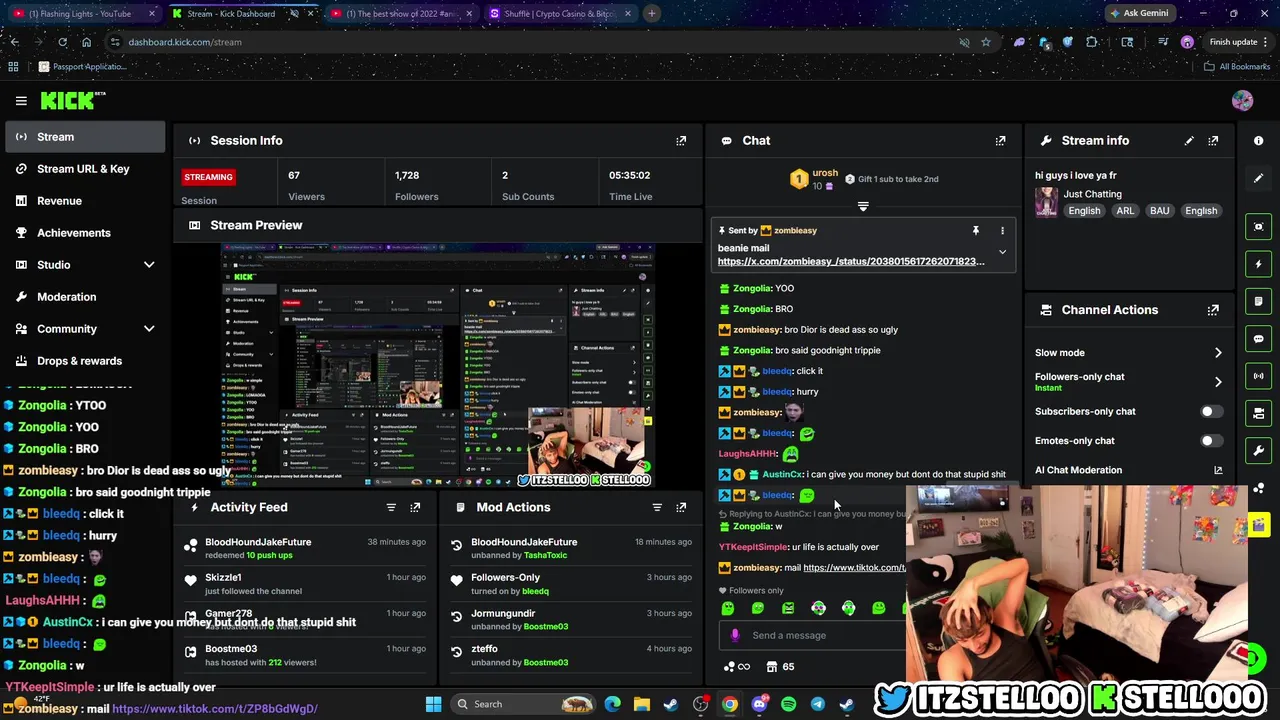Viewport: 1280px width, 720px height.
Task: Toggle Subscribers-only chat on
Action: [1211, 412]
